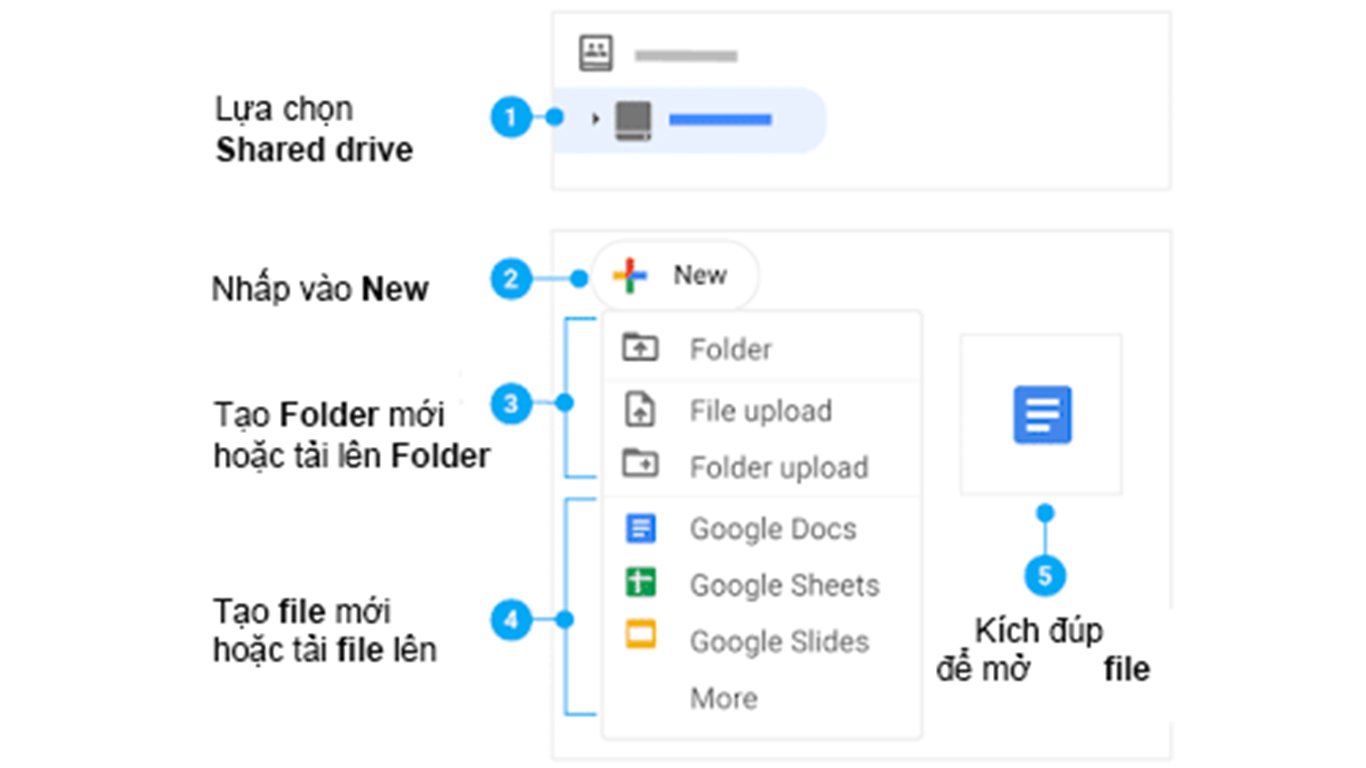Select the File upload label
Image resolution: width=1366 pixels, height=768 pixels.
tap(760, 411)
